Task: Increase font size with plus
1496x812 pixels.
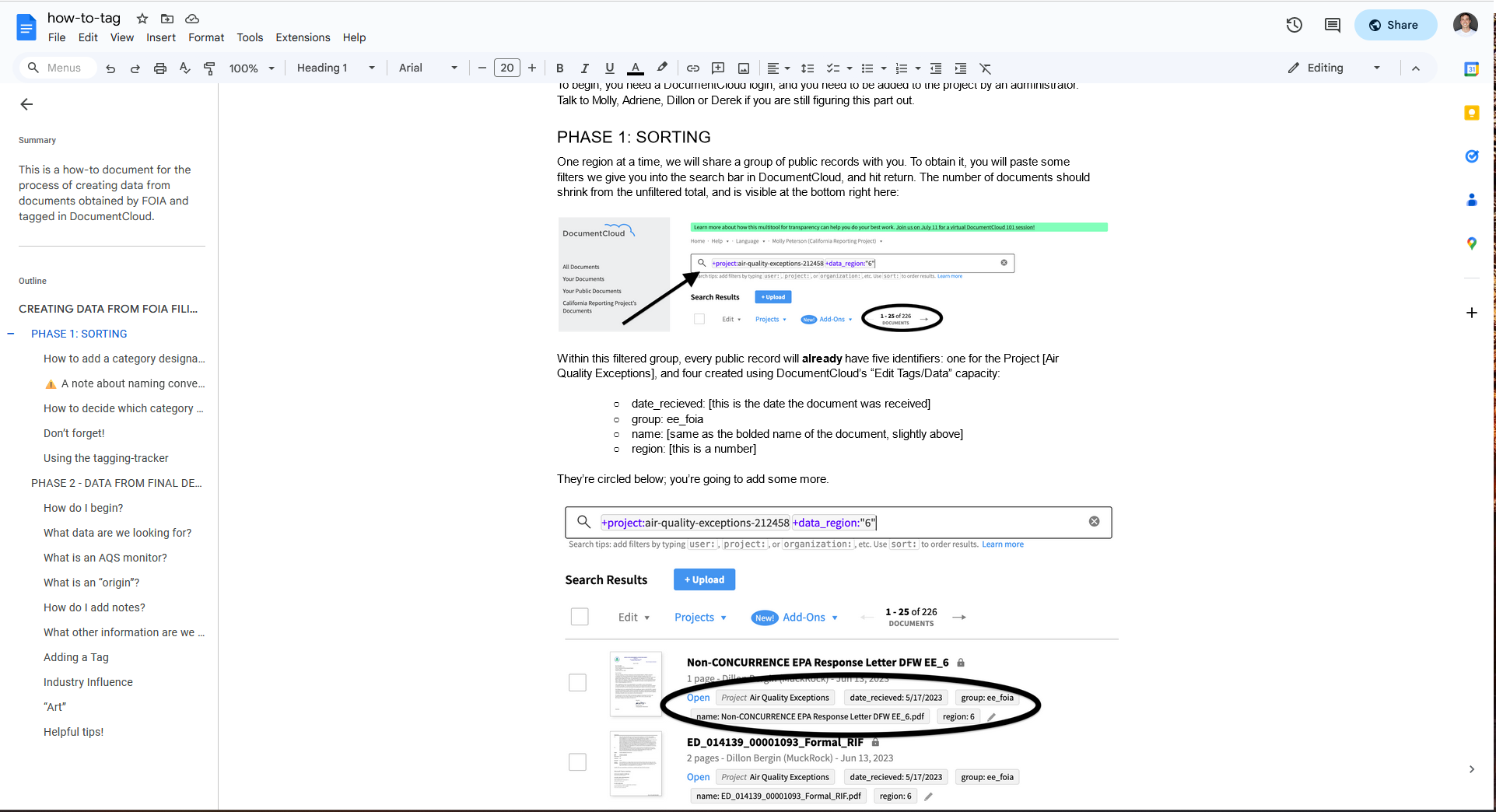Action: point(532,68)
